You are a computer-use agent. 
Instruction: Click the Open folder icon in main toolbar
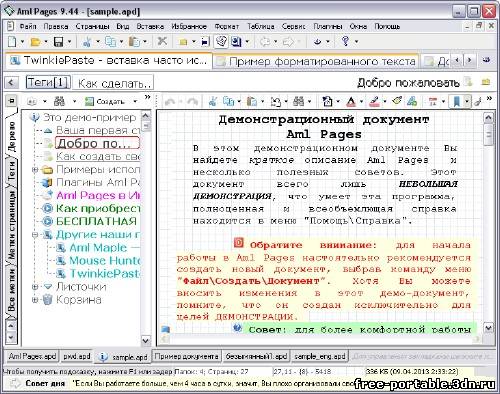click(35, 42)
